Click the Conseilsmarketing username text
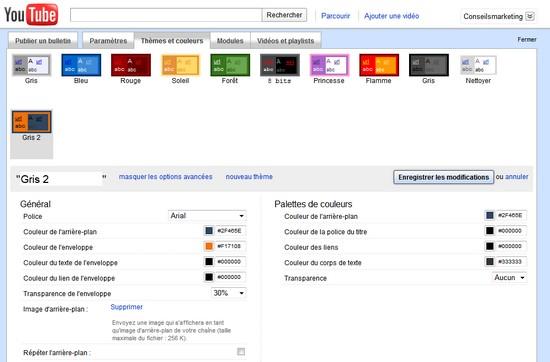Viewport: 550px width, 362px height. click(x=493, y=16)
